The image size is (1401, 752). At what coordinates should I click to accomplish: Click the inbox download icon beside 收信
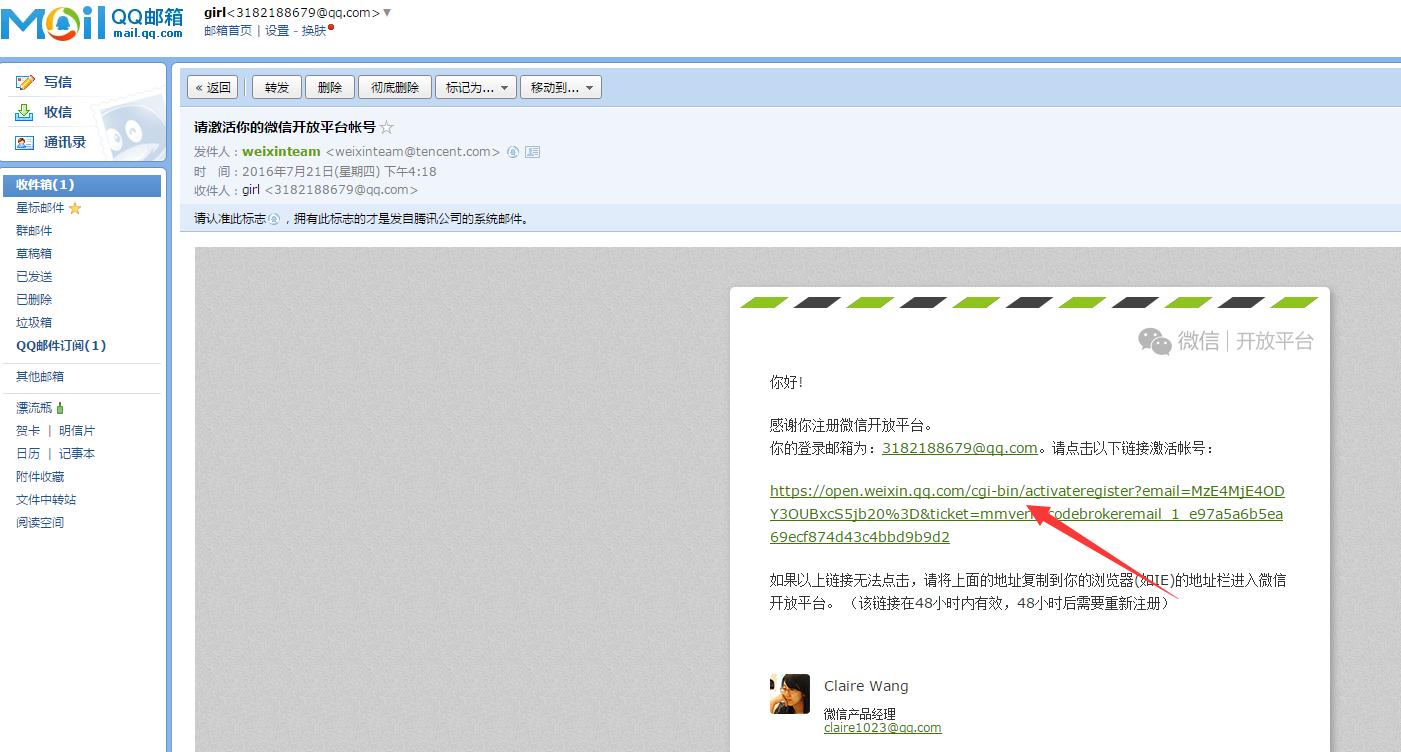[25, 112]
